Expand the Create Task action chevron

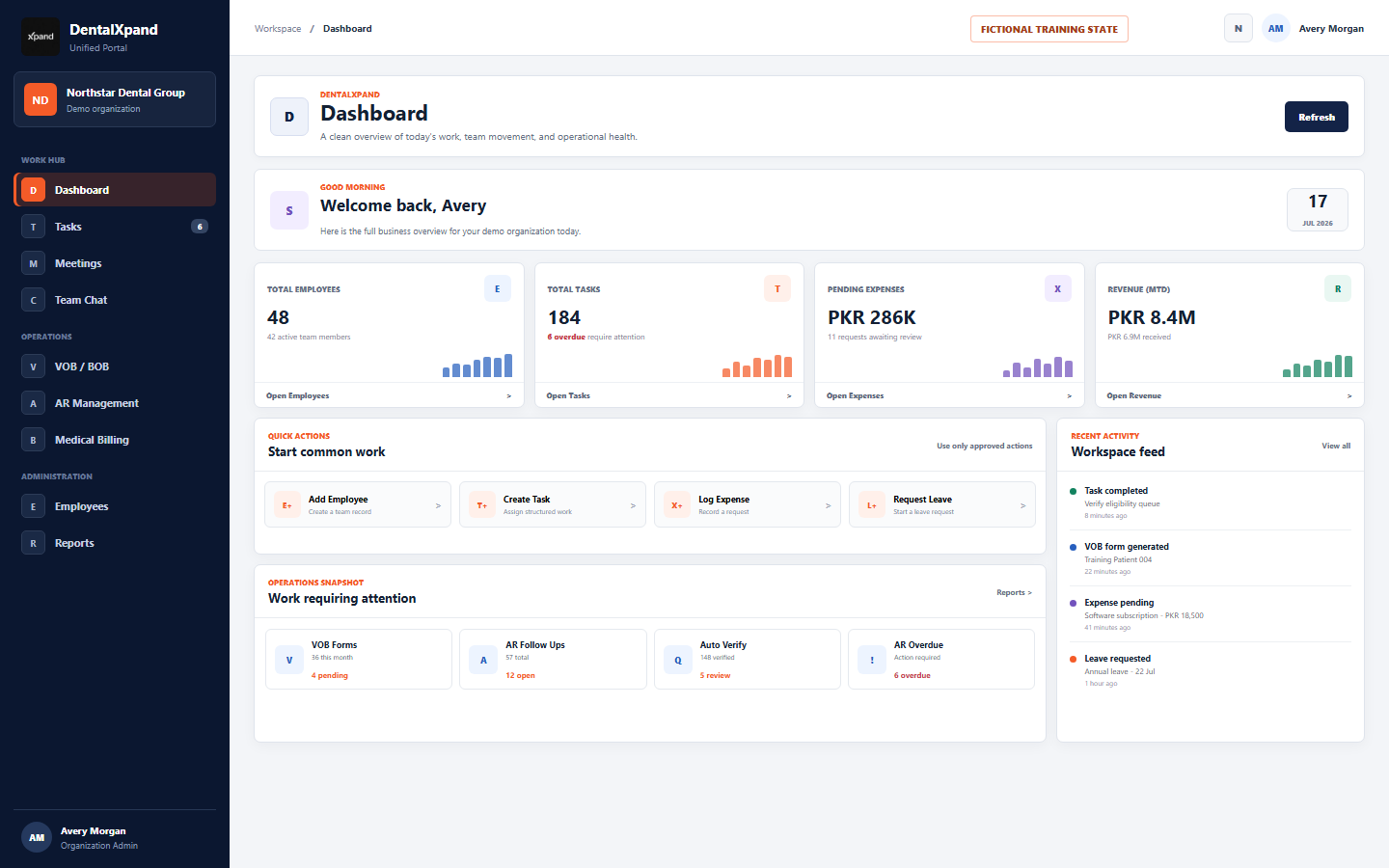pos(633,505)
